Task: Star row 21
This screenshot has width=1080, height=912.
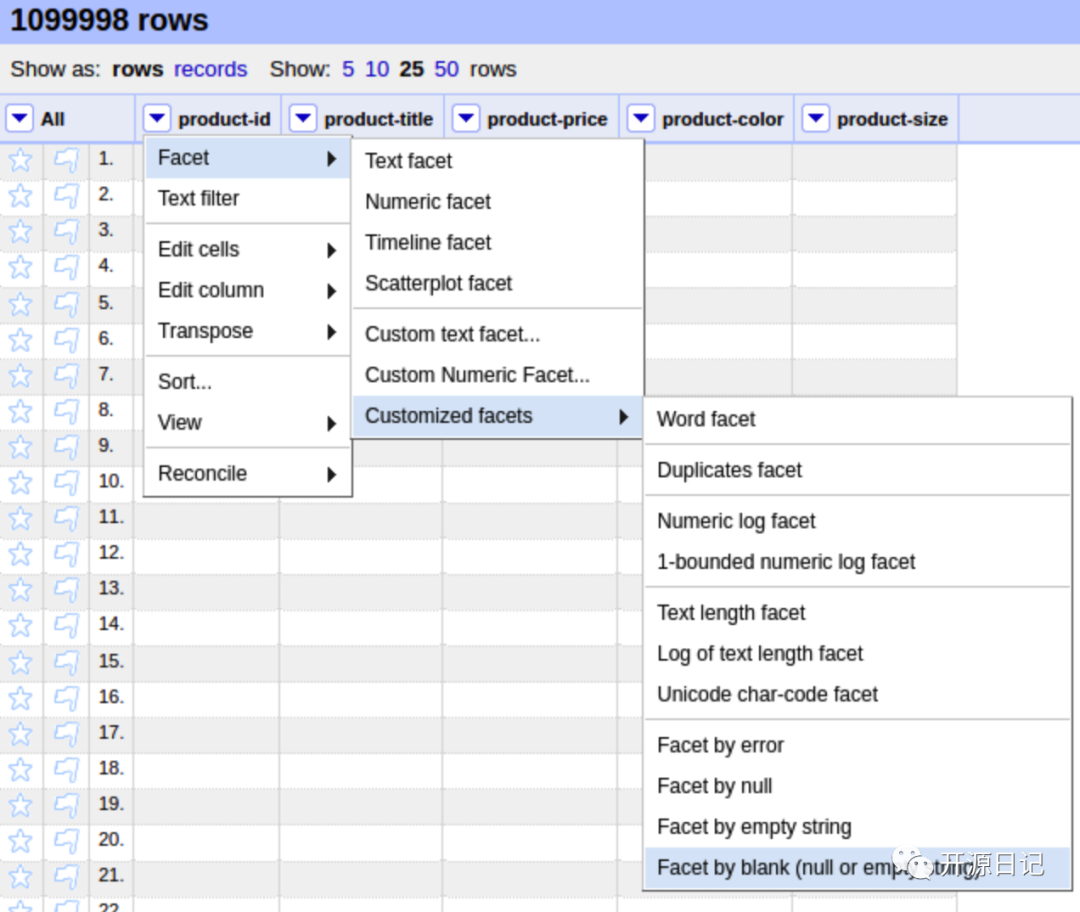Action: pyautogui.click(x=20, y=876)
